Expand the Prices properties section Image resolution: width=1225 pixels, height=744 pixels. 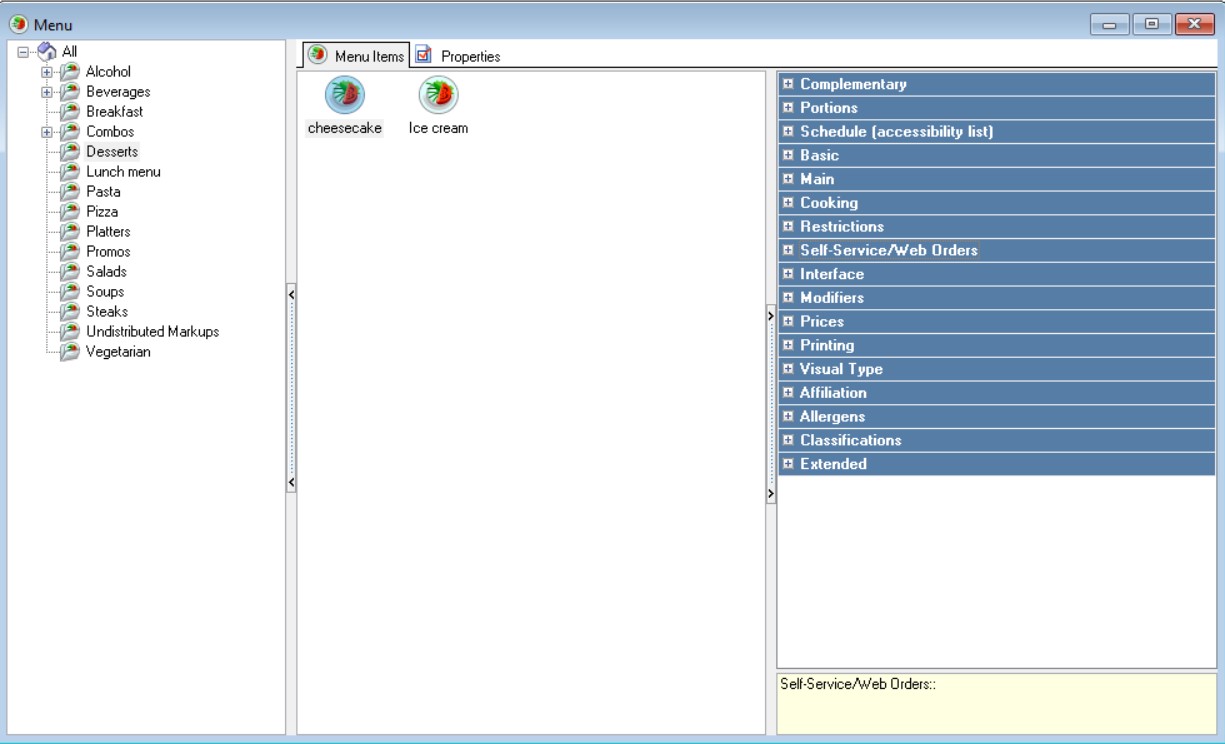tap(788, 322)
